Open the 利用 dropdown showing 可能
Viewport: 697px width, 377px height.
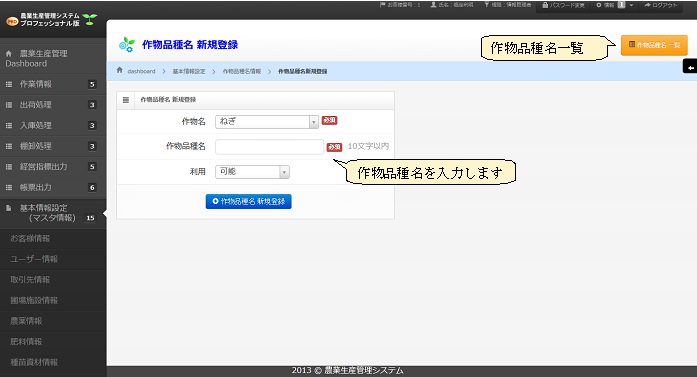coord(252,172)
